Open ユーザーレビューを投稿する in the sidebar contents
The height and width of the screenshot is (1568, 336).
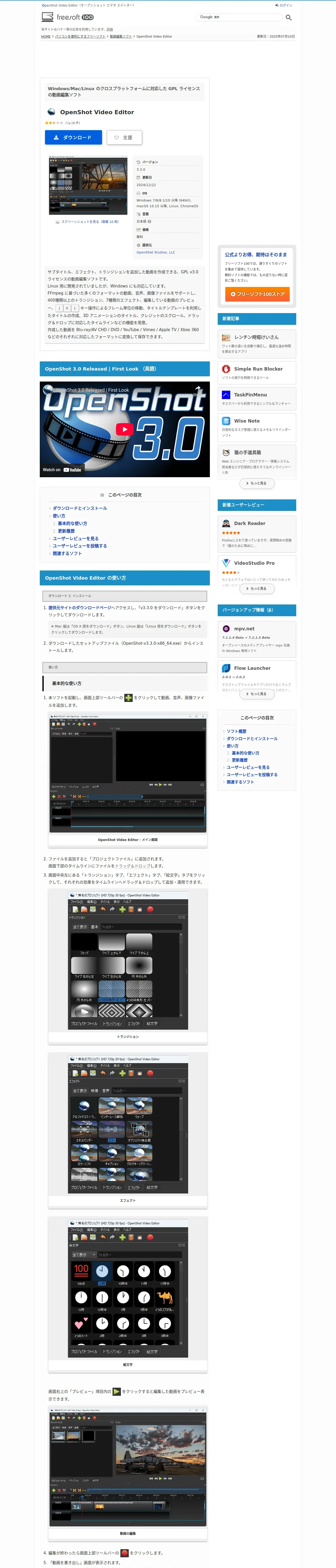[x=252, y=775]
